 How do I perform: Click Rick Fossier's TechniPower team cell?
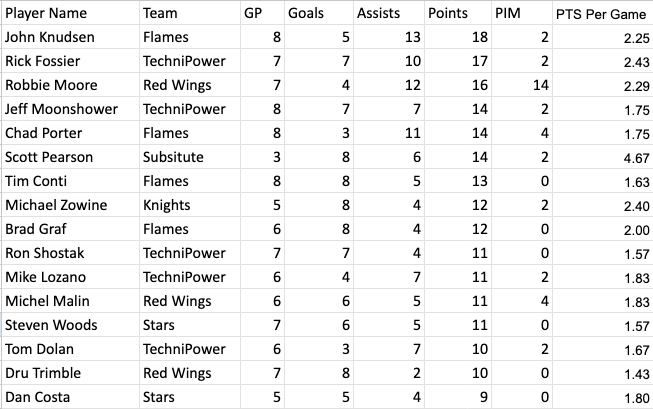pyautogui.click(x=190, y=61)
